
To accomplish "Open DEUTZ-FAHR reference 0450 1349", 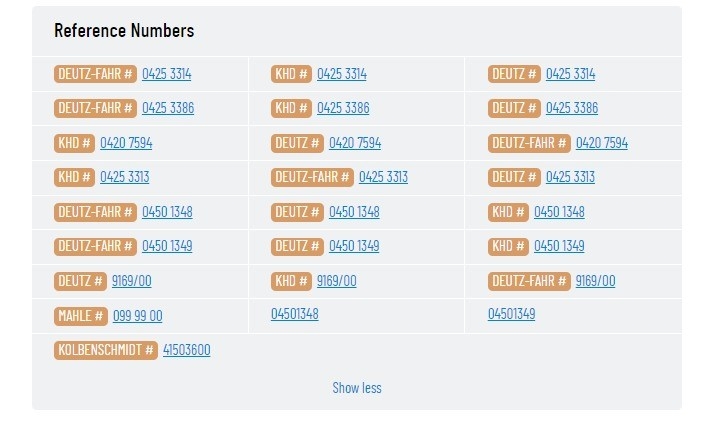I will tap(167, 246).
